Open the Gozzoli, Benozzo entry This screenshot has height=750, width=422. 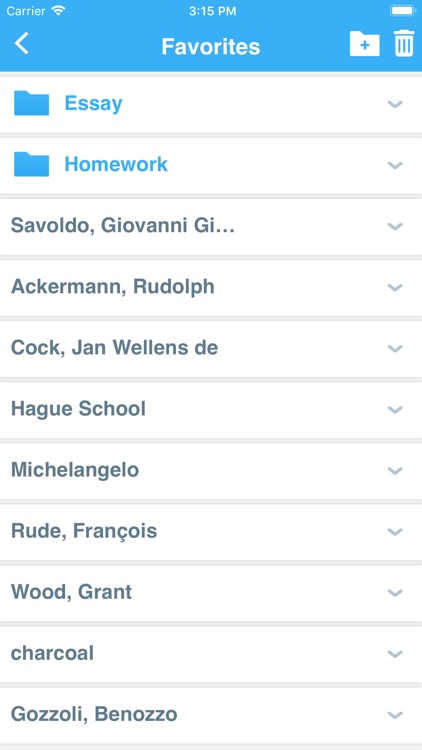click(211, 715)
